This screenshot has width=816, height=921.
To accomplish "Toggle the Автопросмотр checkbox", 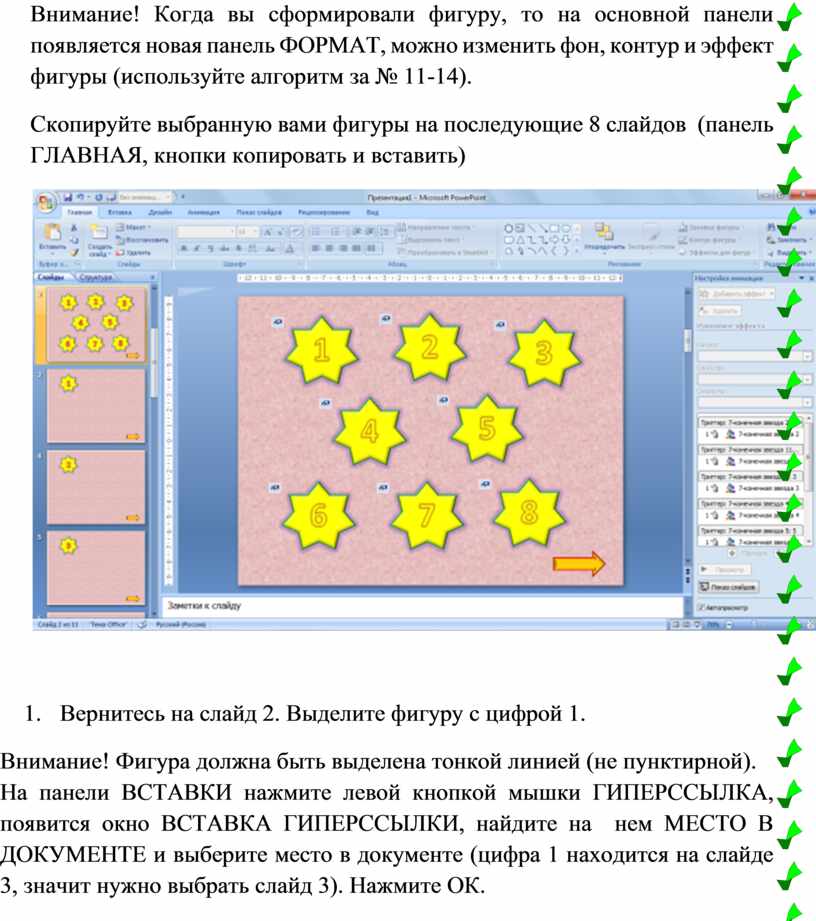I will click(701, 607).
